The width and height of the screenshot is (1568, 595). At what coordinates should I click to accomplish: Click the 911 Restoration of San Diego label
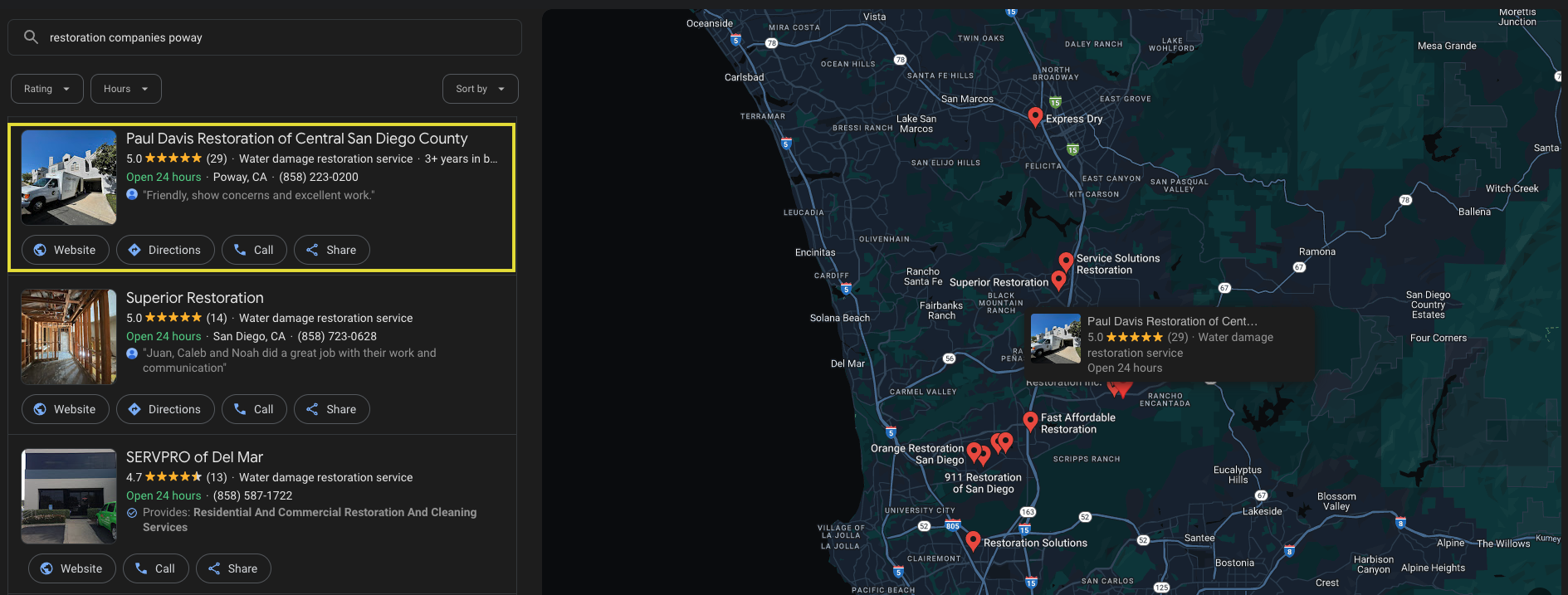click(983, 483)
